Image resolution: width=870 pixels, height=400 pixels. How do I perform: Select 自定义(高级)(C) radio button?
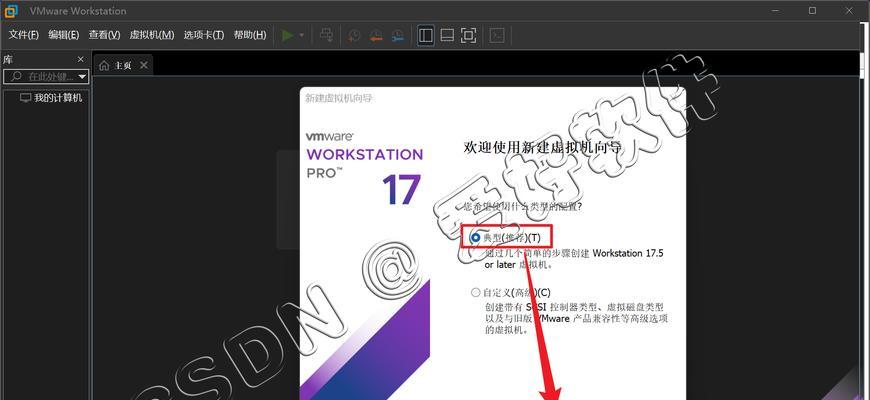click(x=475, y=292)
